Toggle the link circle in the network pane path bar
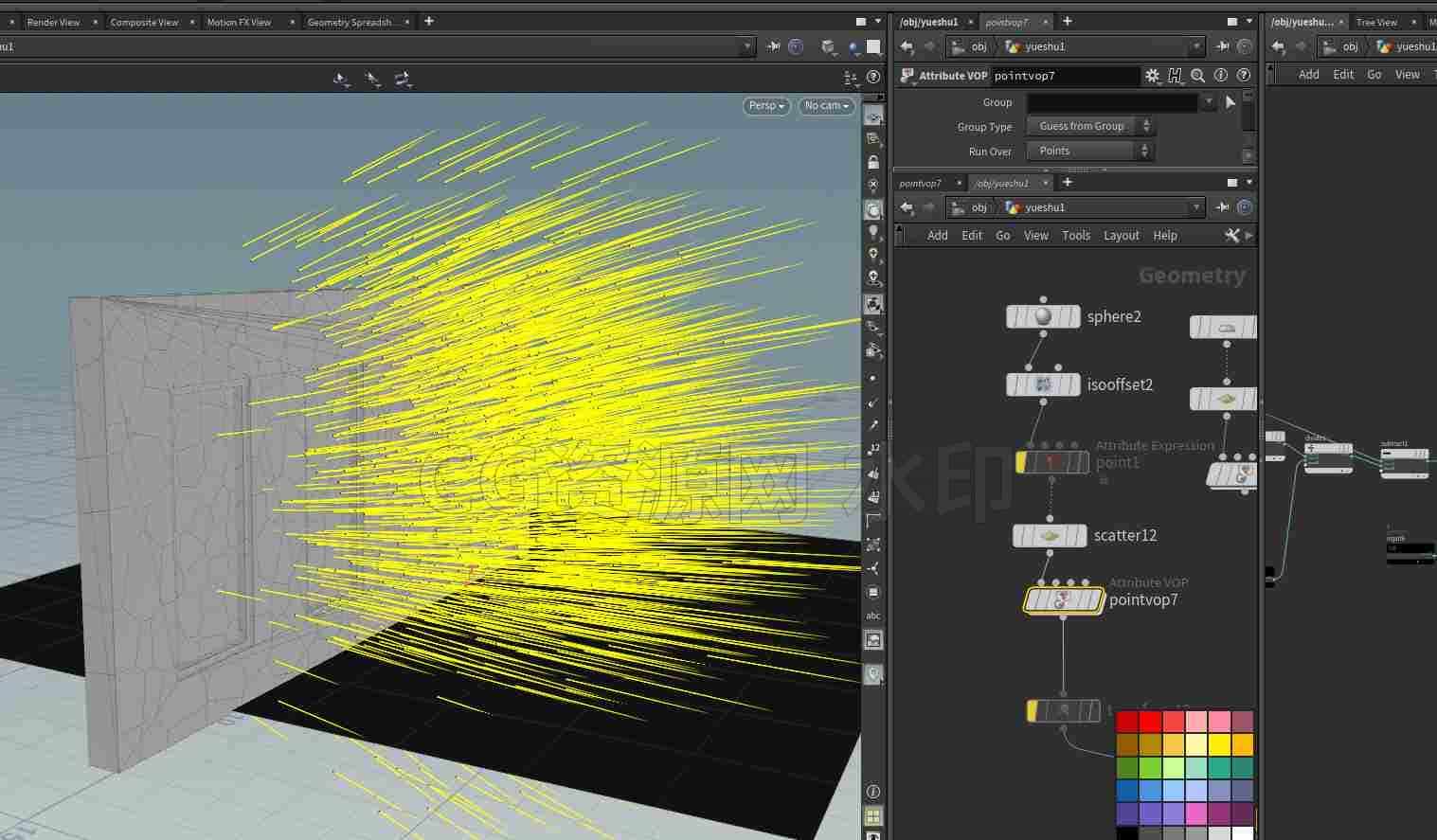1437x840 pixels. tap(1245, 207)
